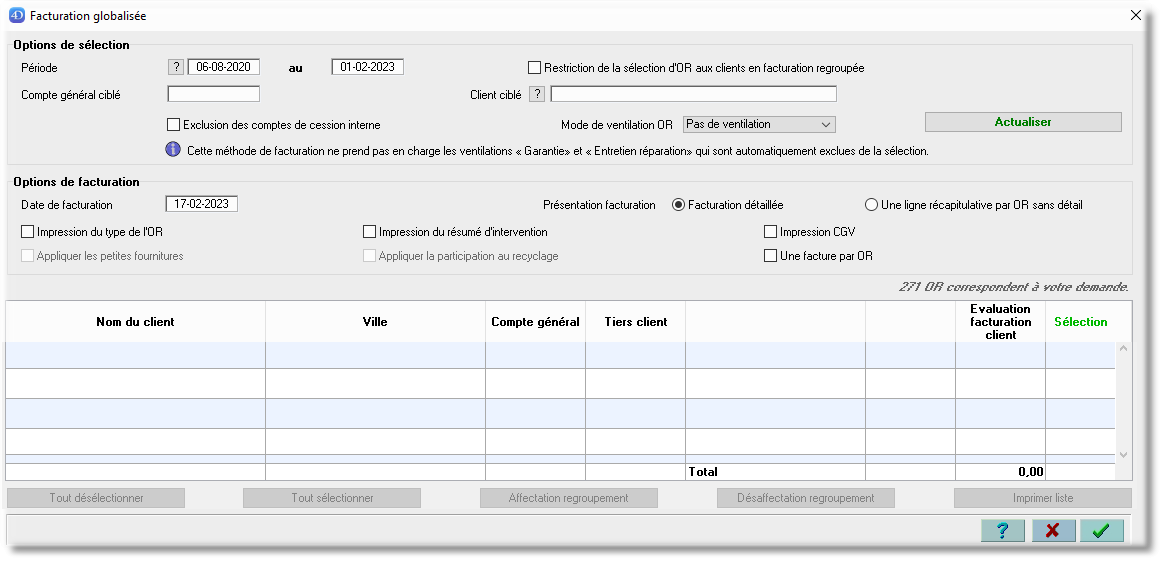Enable the Impression CGV checkbox

tap(771, 232)
